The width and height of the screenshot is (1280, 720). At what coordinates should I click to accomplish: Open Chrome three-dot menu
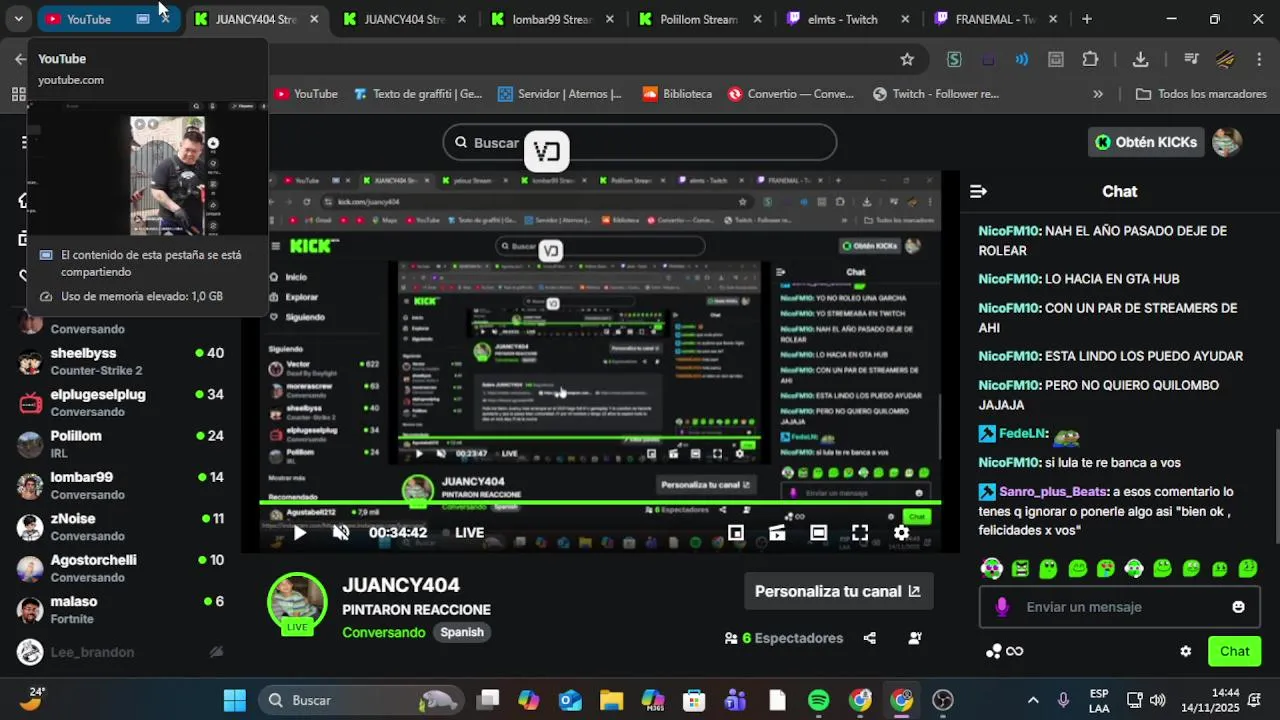click(x=1259, y=59)
